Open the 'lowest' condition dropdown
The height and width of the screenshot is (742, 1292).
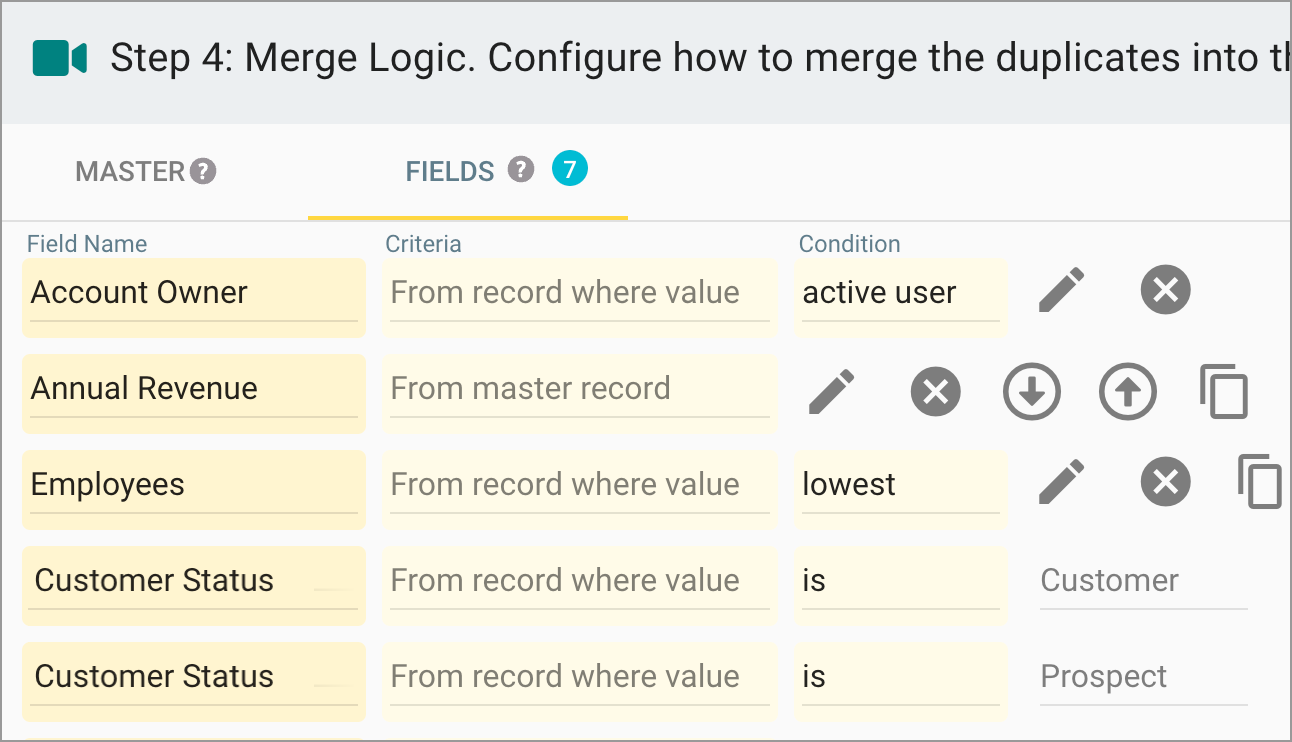pos(900,489)
